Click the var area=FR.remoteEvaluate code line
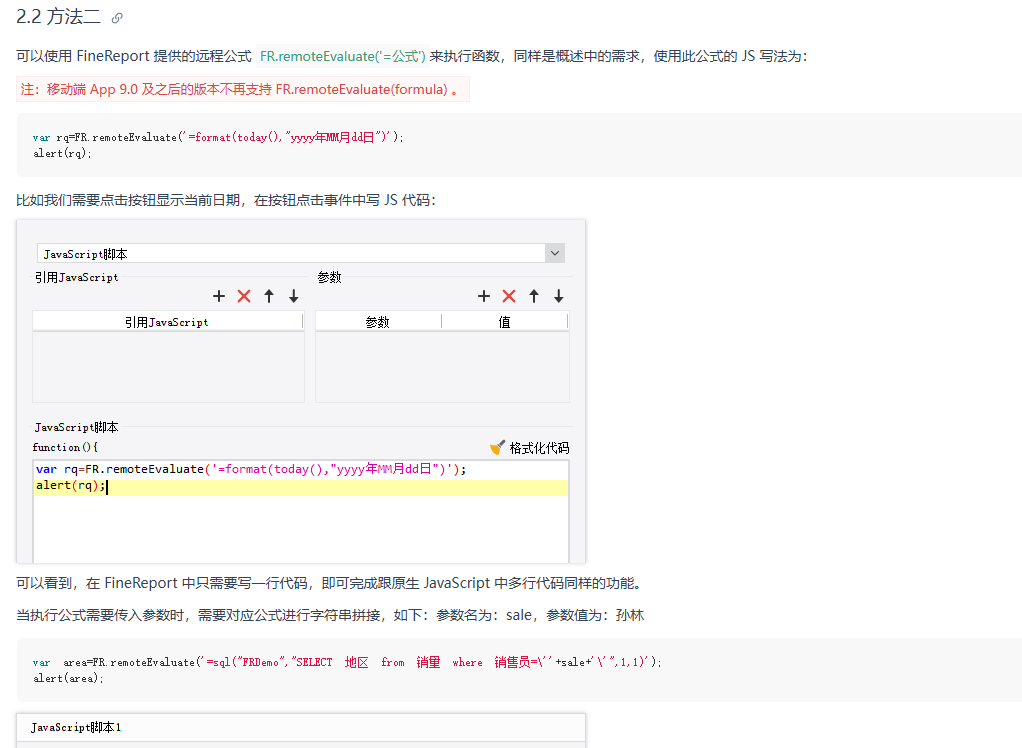Screen dimensions: 1022x748 tap(347, 662)
